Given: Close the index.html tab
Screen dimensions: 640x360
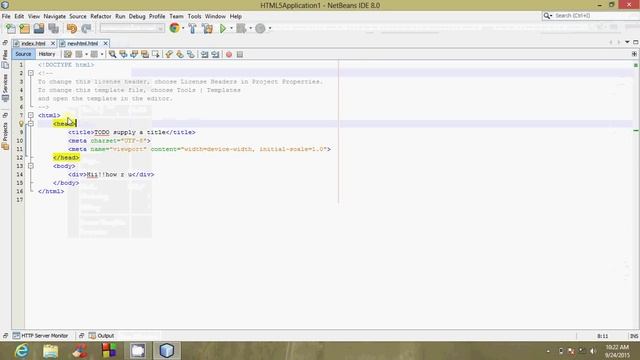Looking at the screenshot, I should tap(53, 43).
